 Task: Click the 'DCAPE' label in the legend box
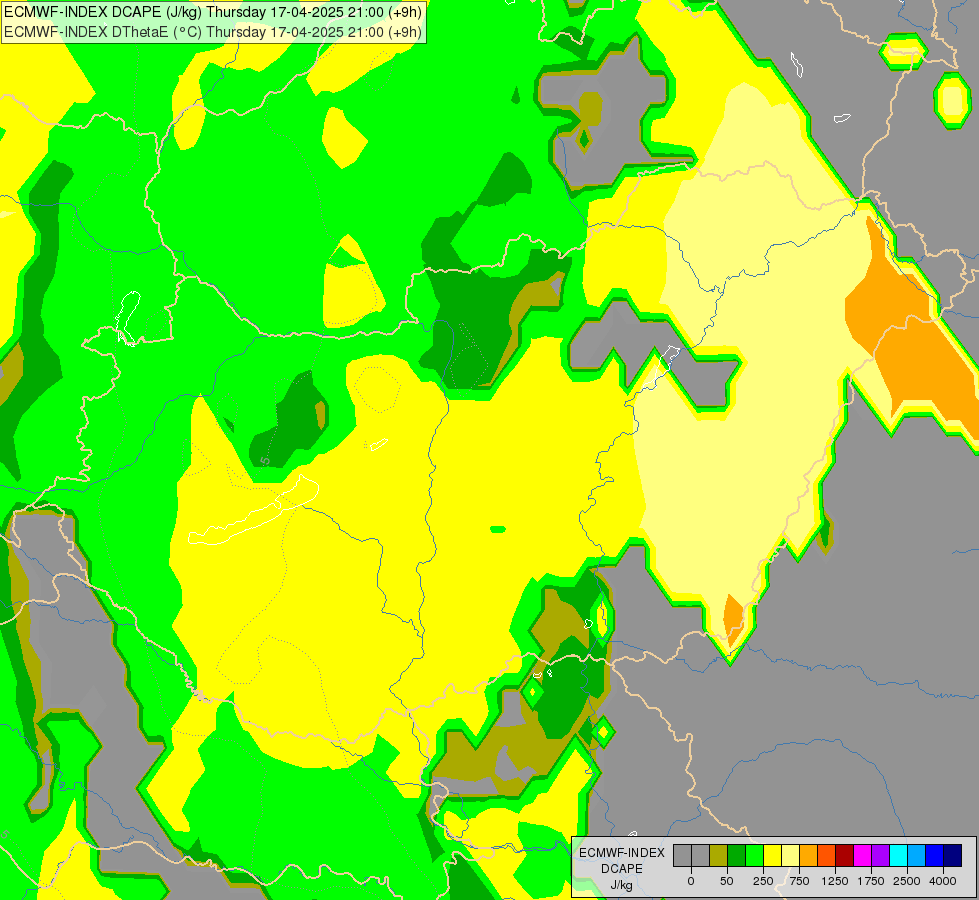coord(622,869)
